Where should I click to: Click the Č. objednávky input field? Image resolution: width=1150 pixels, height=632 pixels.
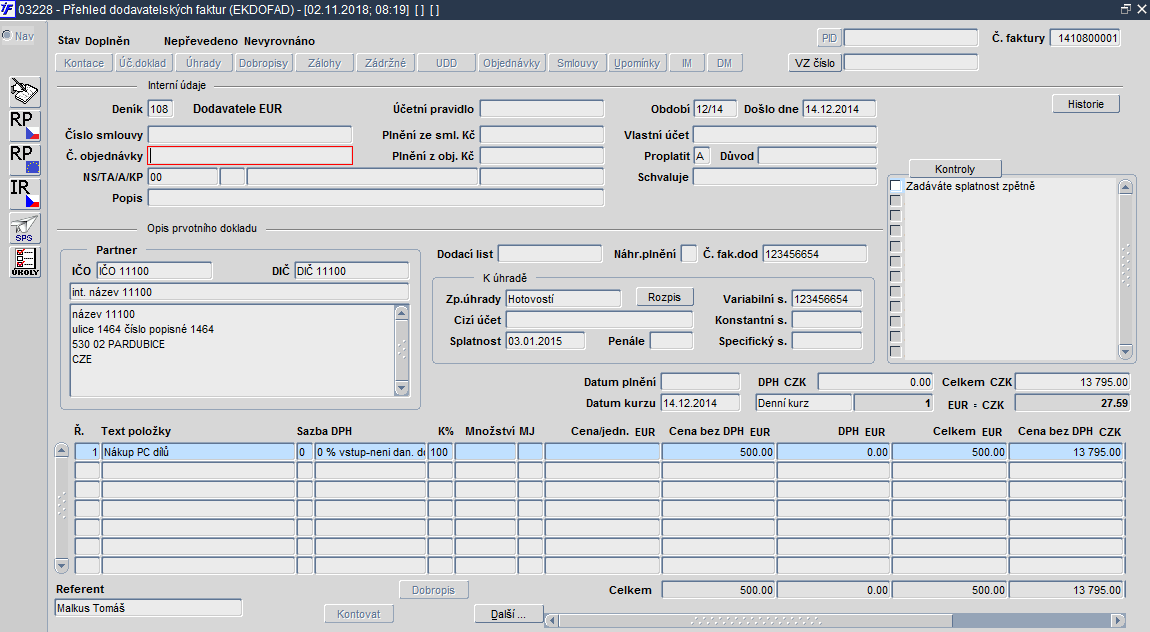pos(250,155)
